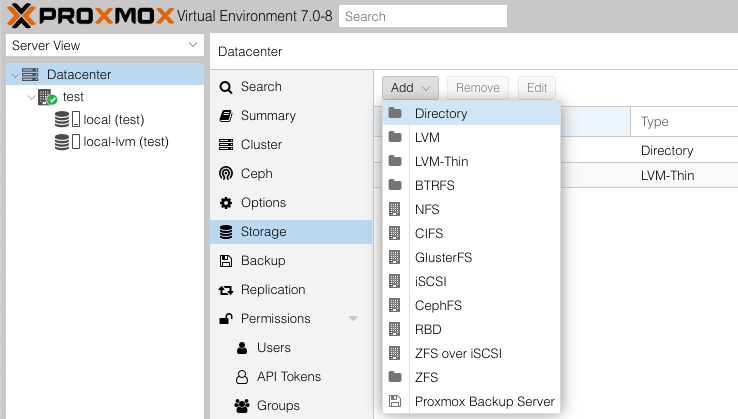Click the Ceph logo icon

pos(226,174)
